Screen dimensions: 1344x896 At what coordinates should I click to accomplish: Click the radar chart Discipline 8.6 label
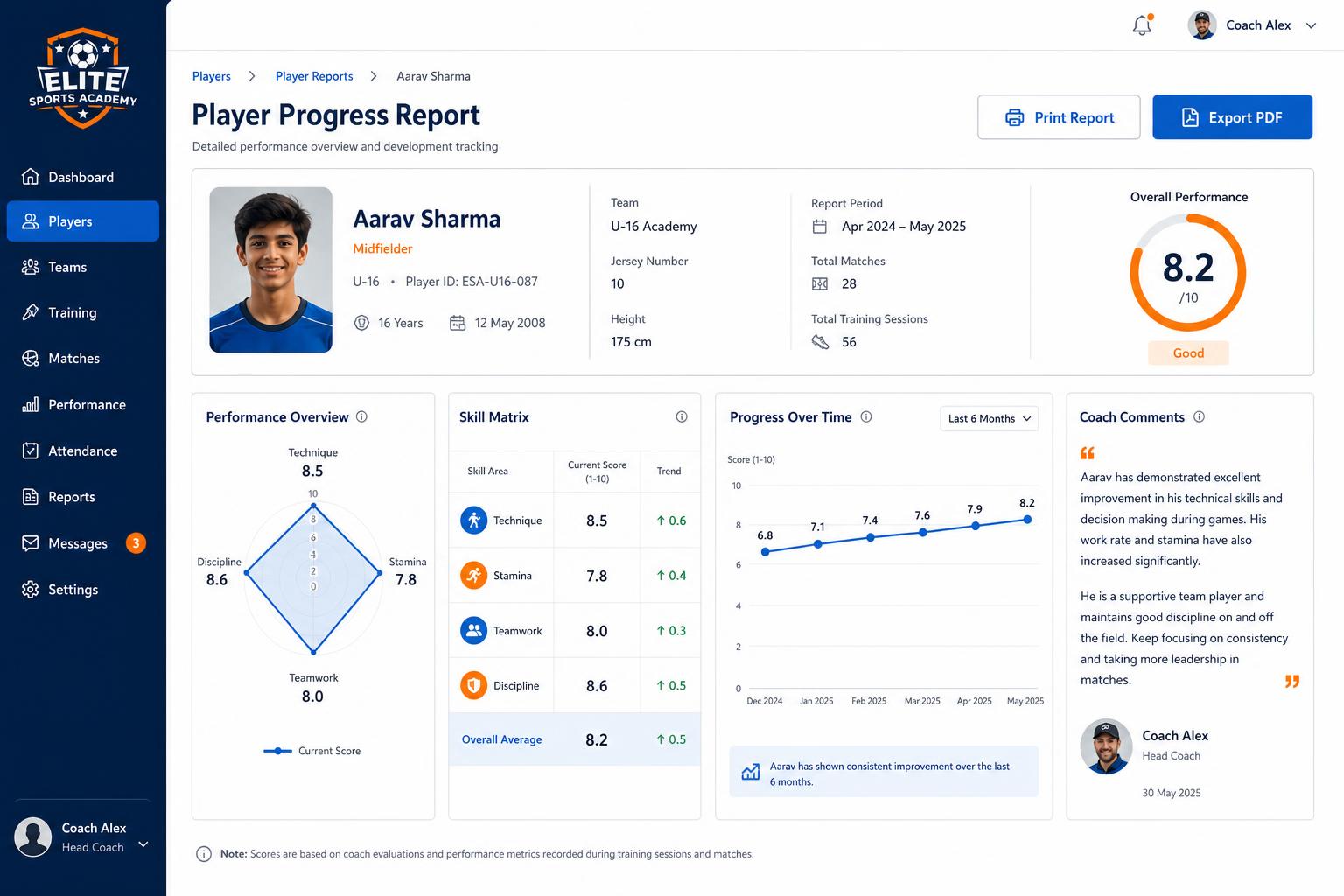pos(219,571)
